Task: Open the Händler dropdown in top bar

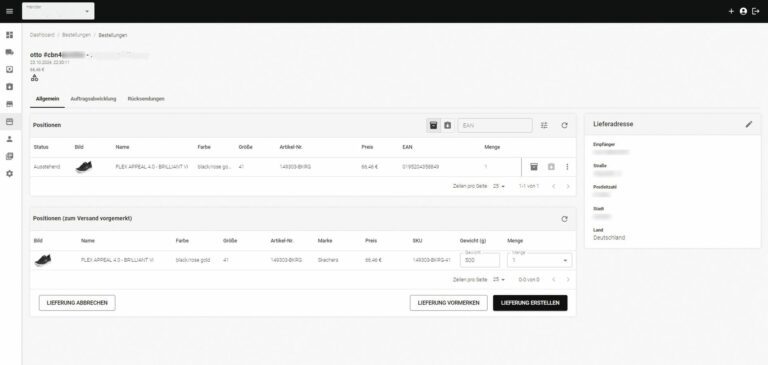Action: [58, 11]
